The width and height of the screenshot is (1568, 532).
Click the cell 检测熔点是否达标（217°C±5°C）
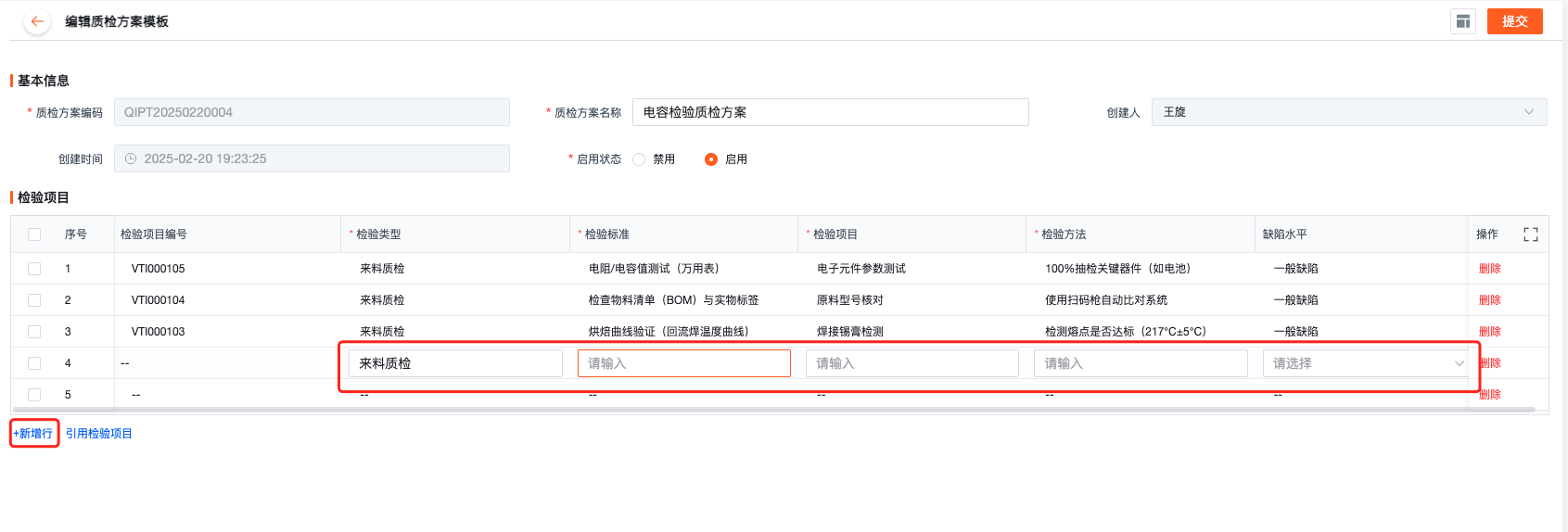(1127, 332)
